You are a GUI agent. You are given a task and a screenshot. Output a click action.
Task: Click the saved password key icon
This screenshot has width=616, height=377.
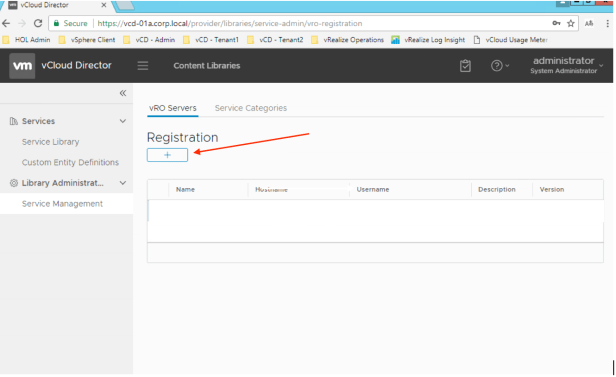556,23
